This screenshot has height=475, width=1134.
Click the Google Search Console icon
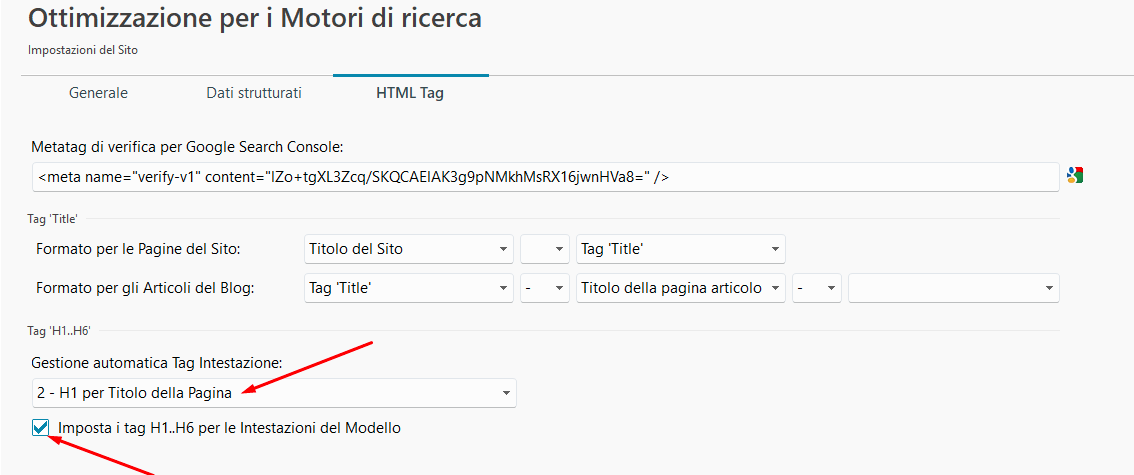pos(1075,176)
